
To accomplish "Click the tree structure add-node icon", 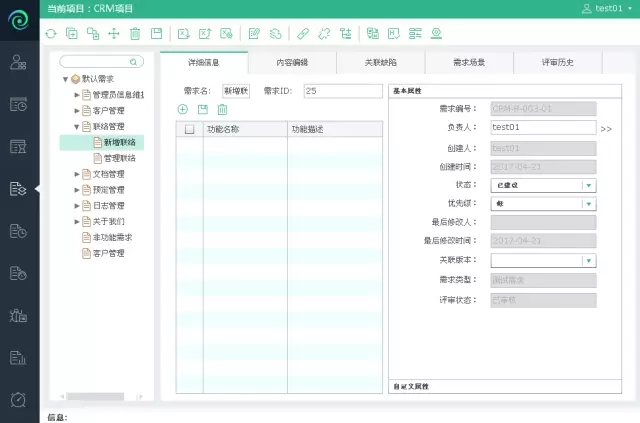I will point(345,33).
